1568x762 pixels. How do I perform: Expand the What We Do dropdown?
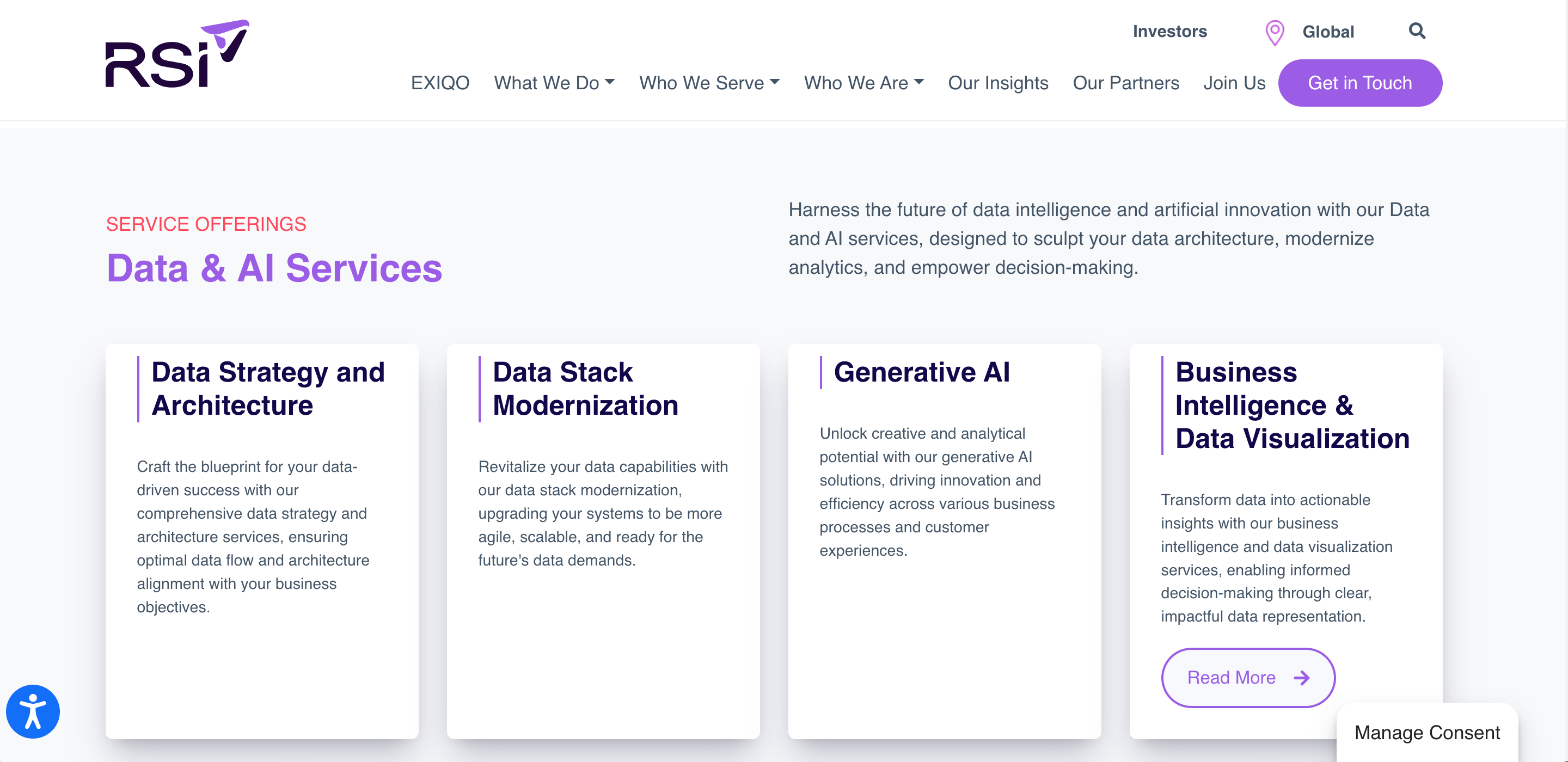point(554,83)
